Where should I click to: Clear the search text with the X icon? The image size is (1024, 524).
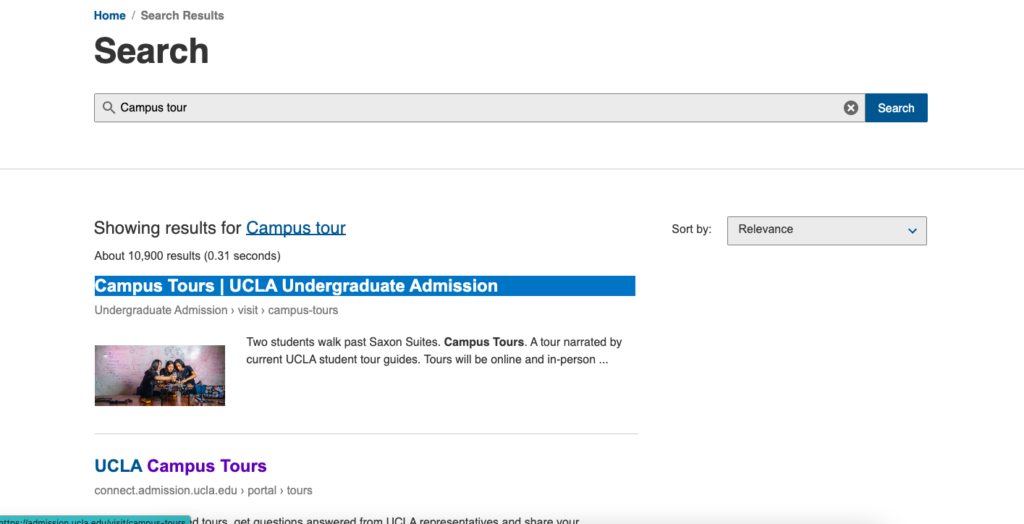(850, 108)
